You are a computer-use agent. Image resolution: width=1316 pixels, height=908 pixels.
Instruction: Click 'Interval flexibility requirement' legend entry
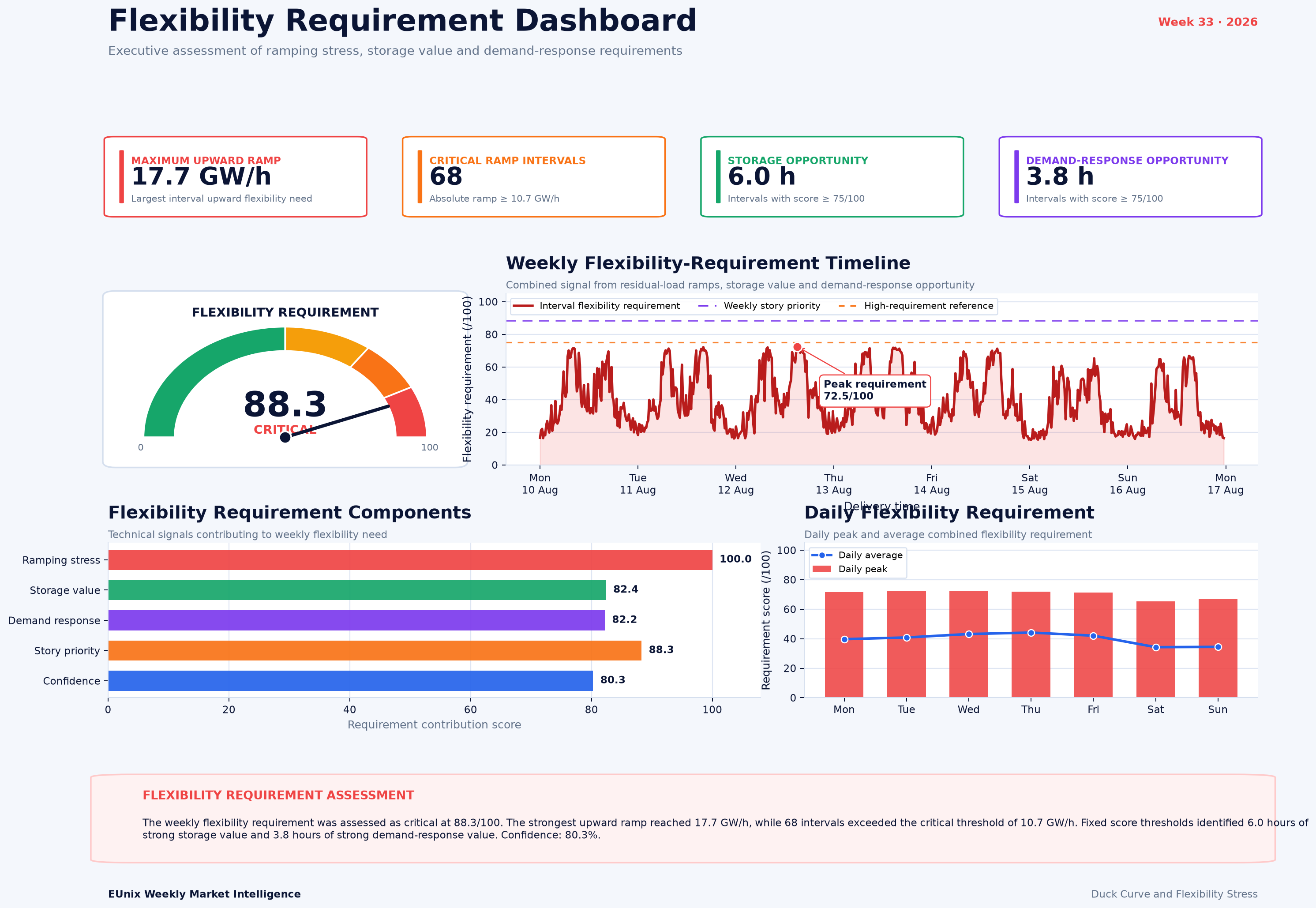[x=596, y=306]
